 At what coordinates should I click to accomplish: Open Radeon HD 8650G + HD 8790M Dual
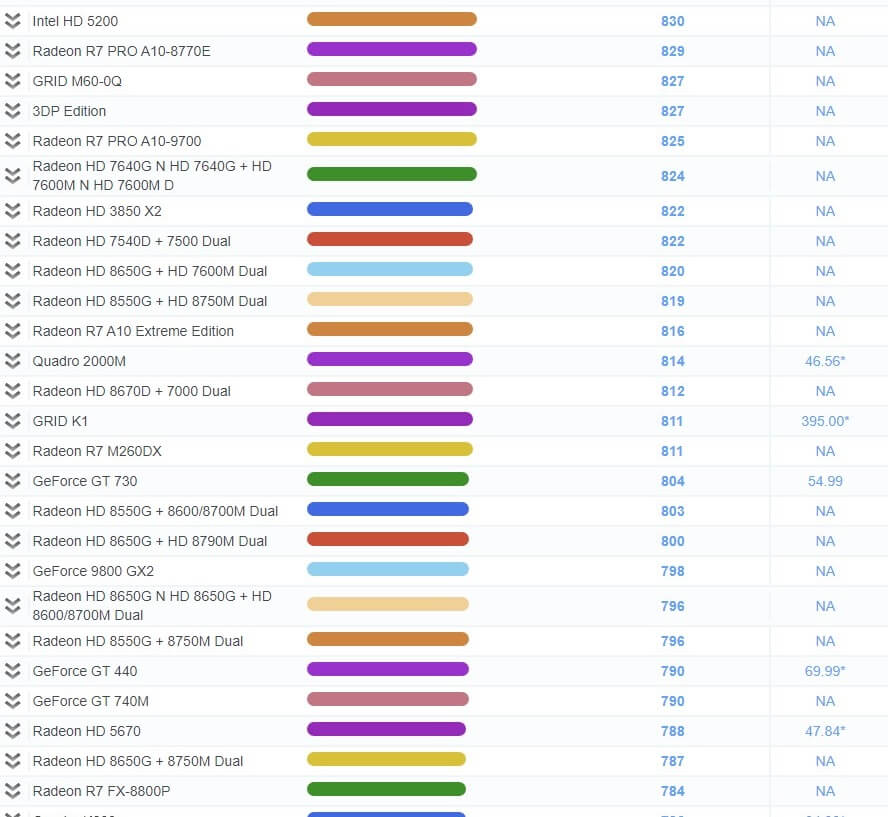[x=150, y=541]
